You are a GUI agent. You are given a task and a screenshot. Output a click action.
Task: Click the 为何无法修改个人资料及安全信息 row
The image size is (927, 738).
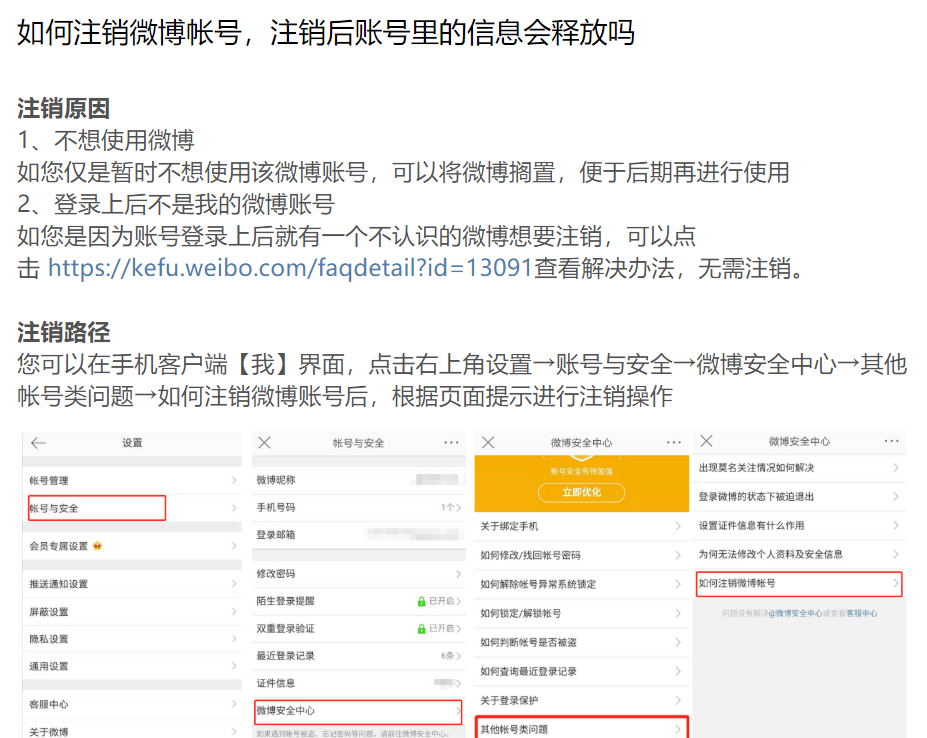coord(799,554)
